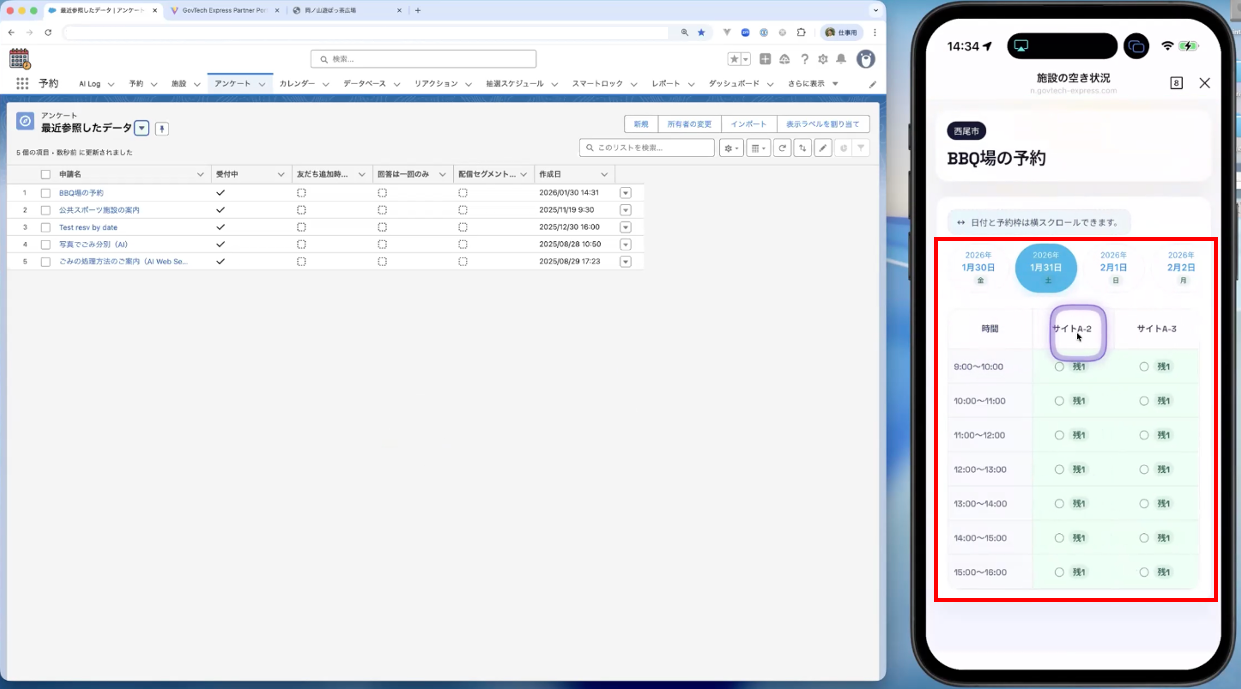Open the AI Log navigation tab
This screenshot has width=1241, height=689.
90,84
